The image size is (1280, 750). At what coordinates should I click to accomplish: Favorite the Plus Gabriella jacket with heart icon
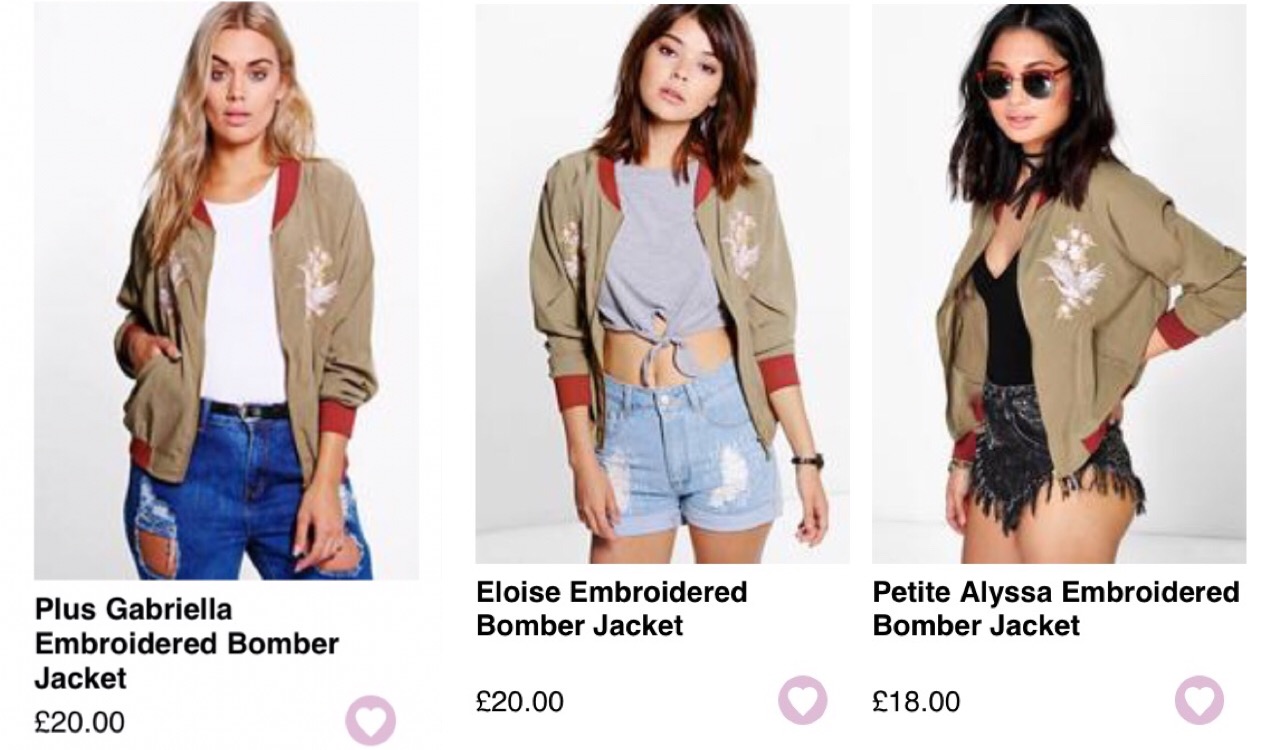click(371, 721)
